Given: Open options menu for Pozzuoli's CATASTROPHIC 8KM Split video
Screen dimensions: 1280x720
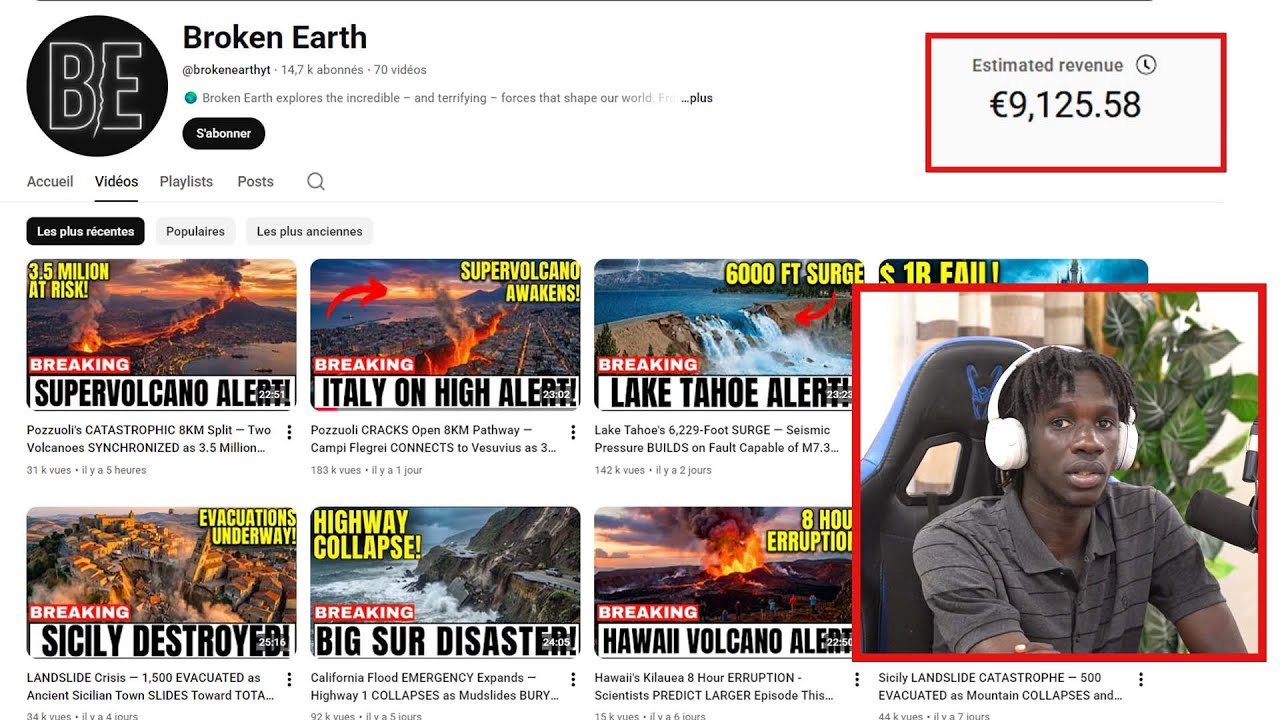Looking at the screenshot, I should [289, 432].
